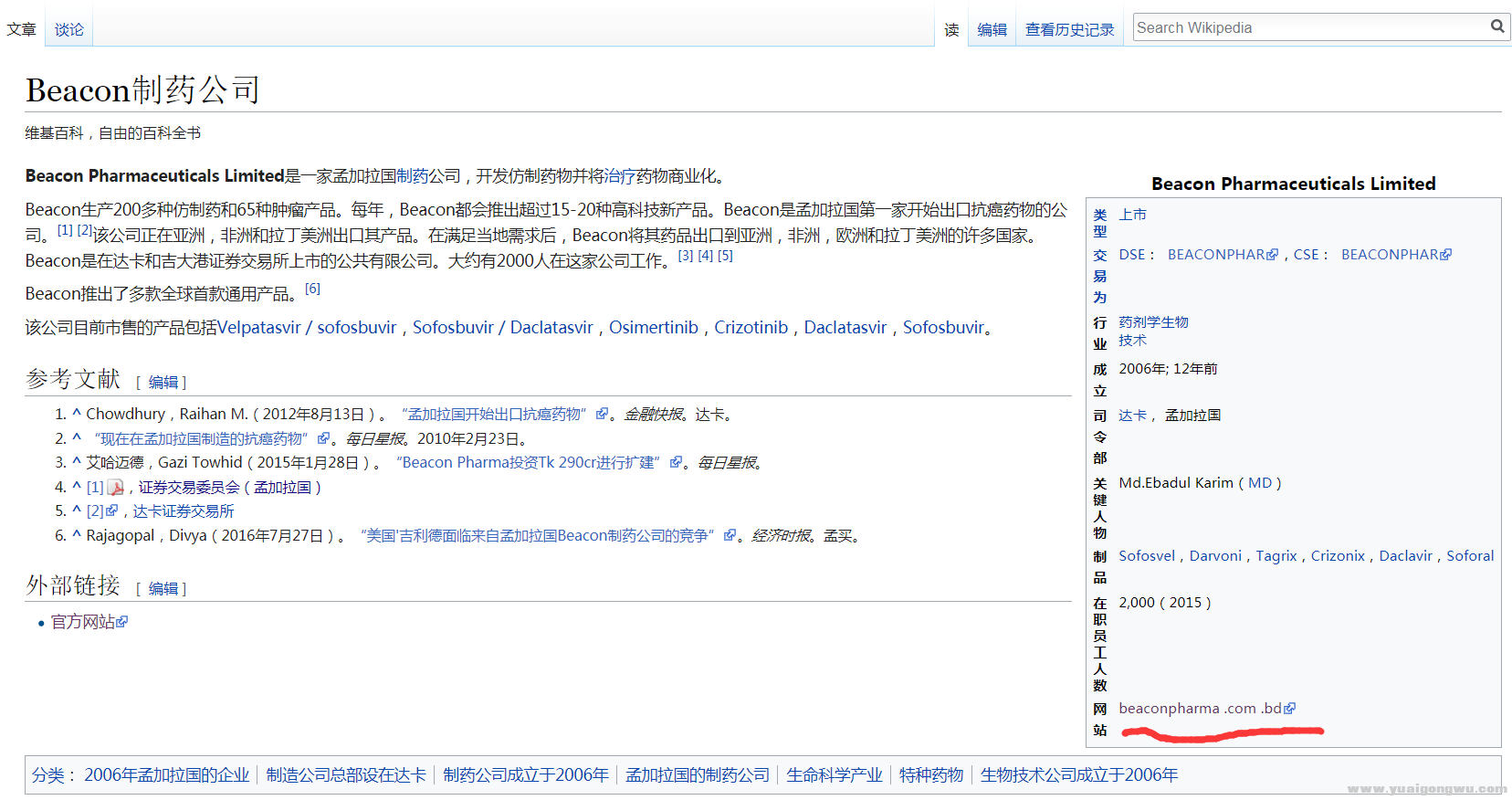Open the Crizonix product link
The height and width of the screenshot is (800, 1512).
tap(1338, 556)
